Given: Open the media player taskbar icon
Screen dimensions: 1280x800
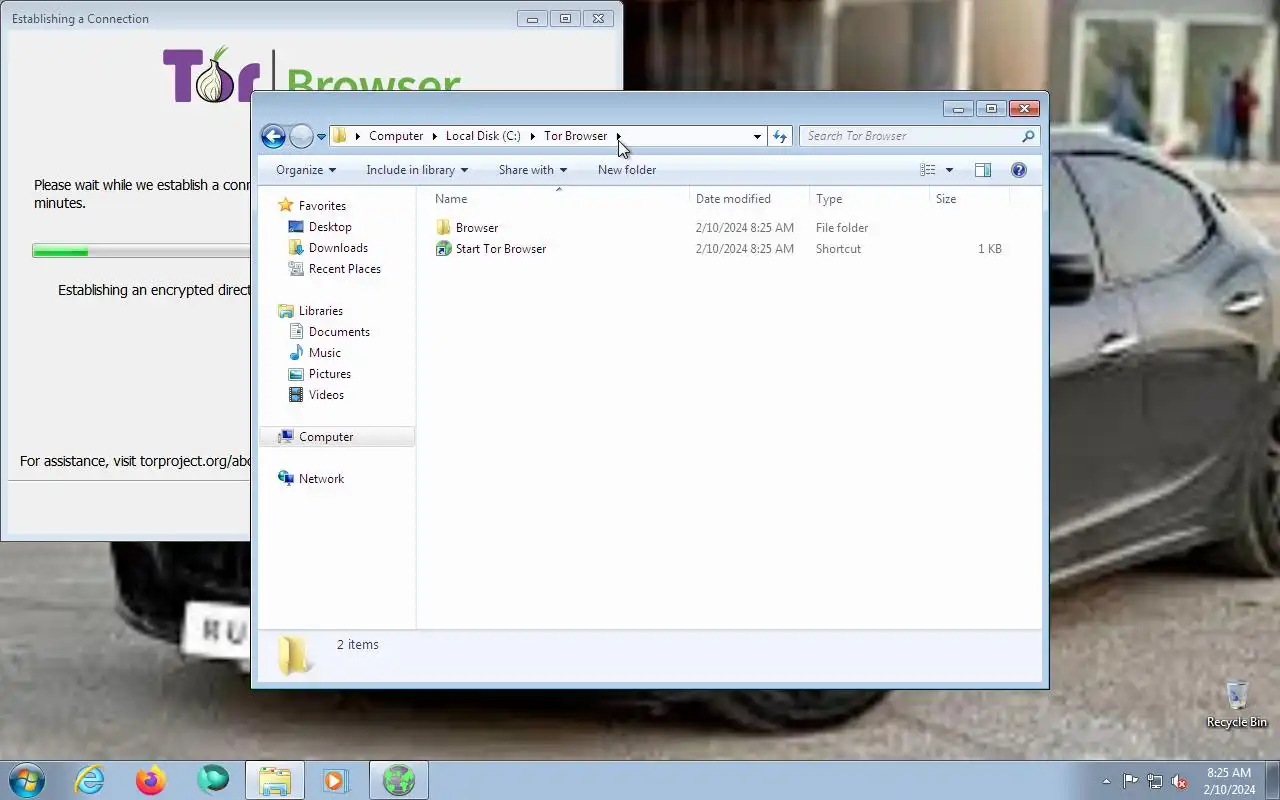Looking at the screenshot, I should [336, 780].
